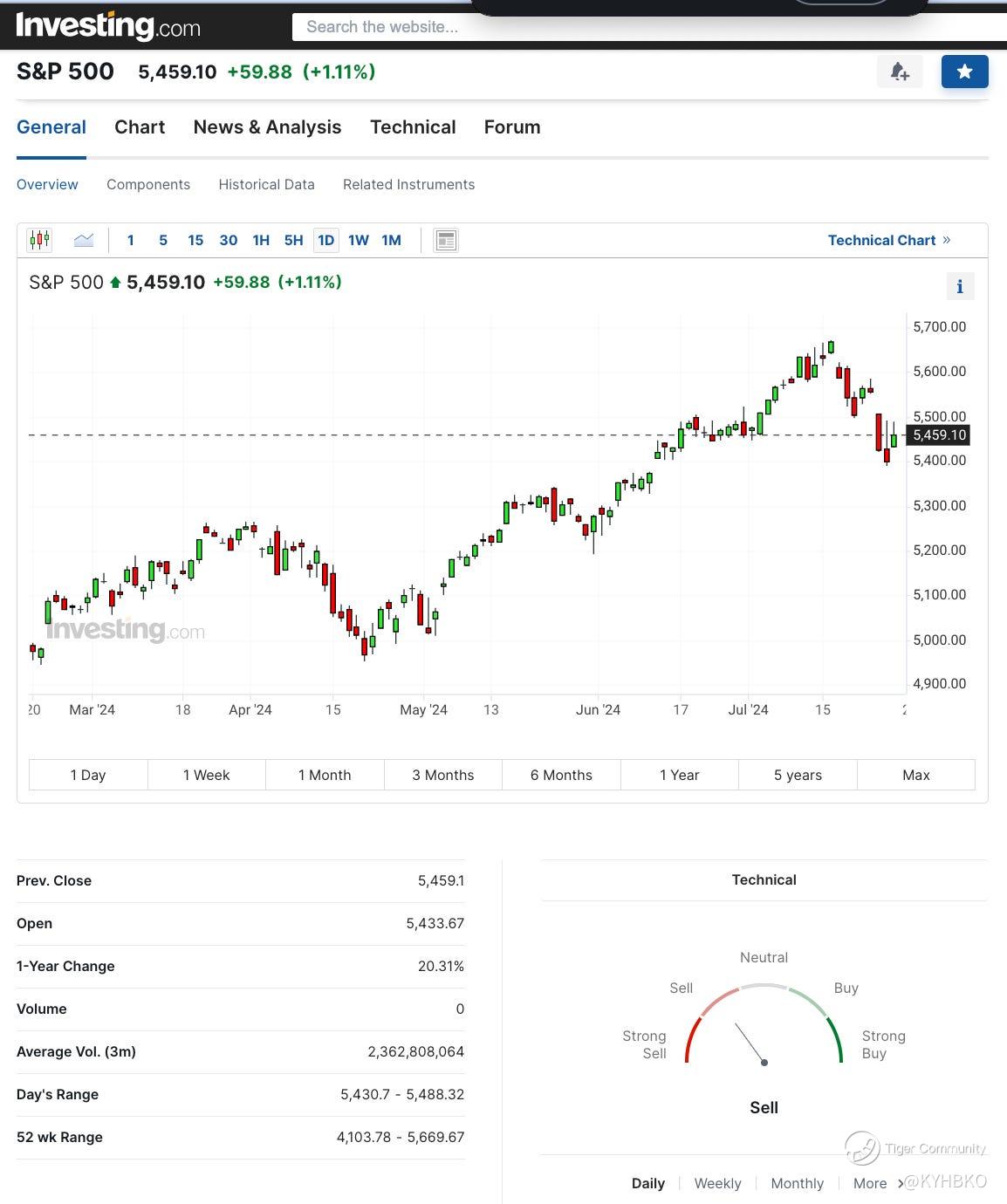Set chart range to 6 Months
Viewport: 1007px width, 1204px height.
[x=561, y=775]
